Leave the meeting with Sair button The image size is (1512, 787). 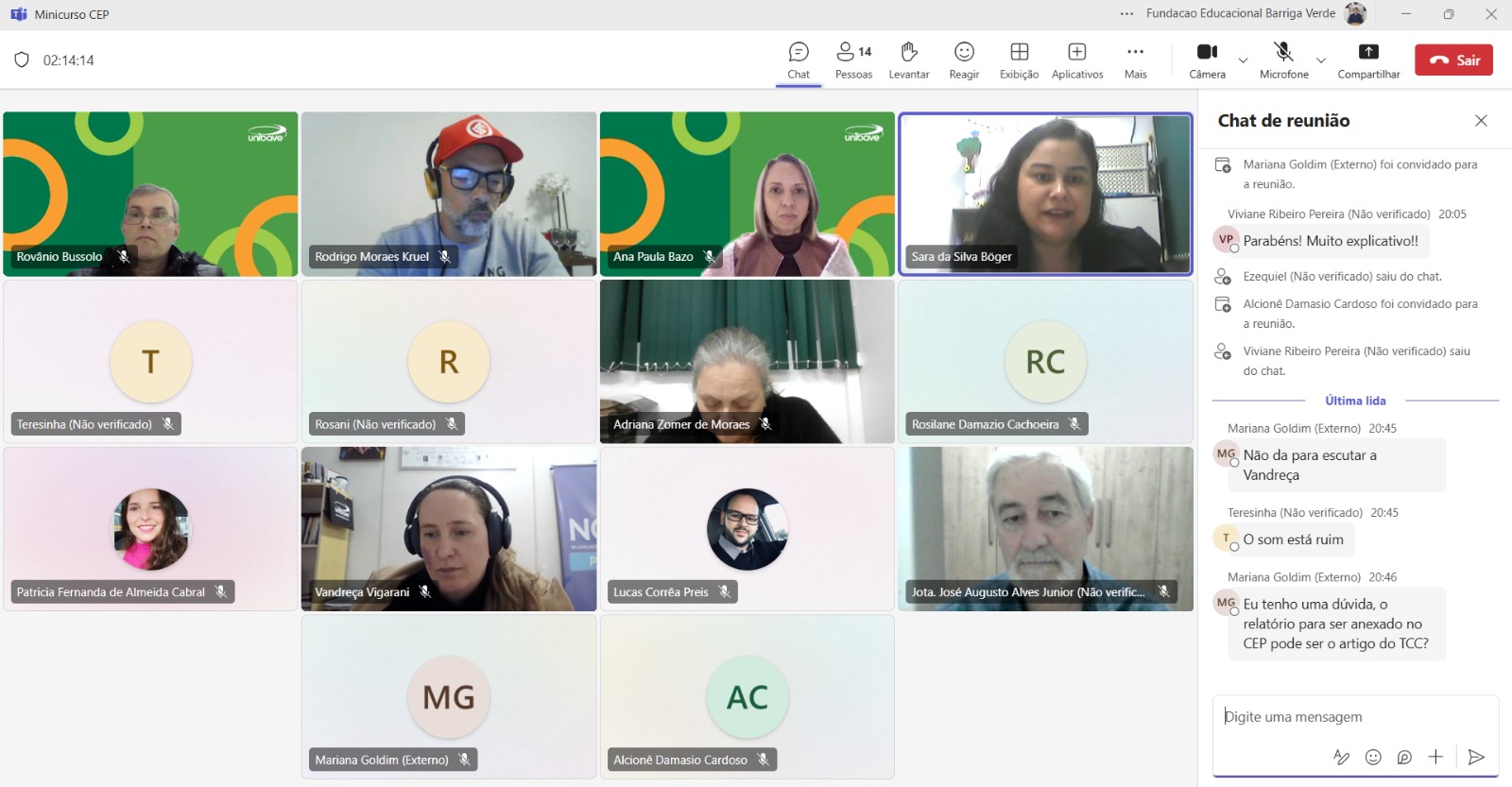1453,60
